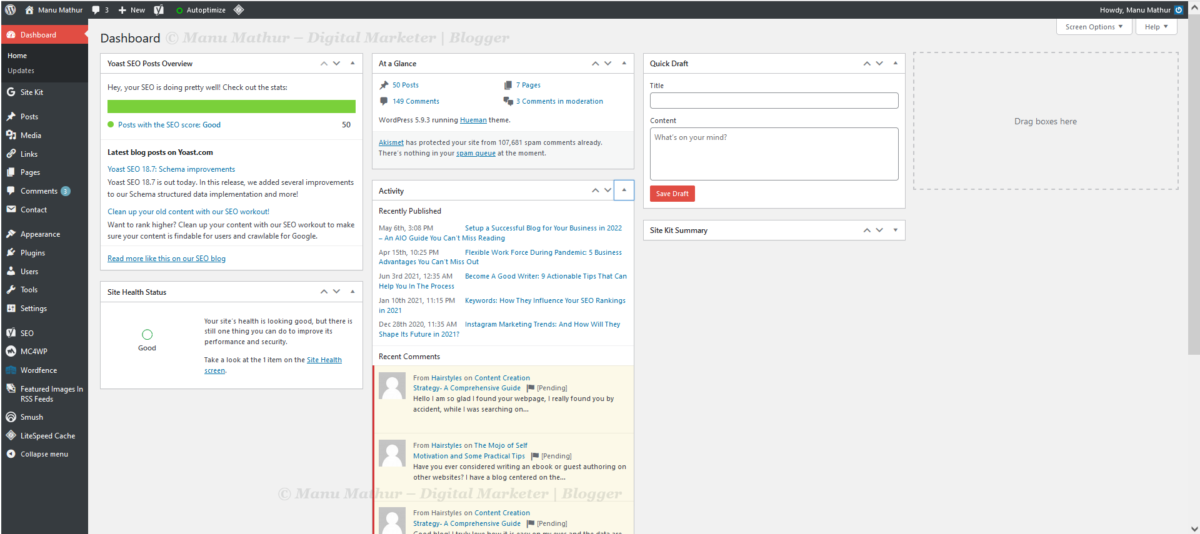The image size is (1200, 534).
Task: Open the spam queue link
Action: pyautogui.click(x=475, y=154)
